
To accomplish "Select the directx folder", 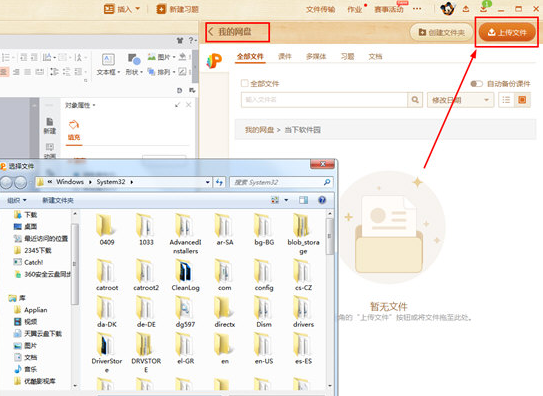I will coord(224,312).
